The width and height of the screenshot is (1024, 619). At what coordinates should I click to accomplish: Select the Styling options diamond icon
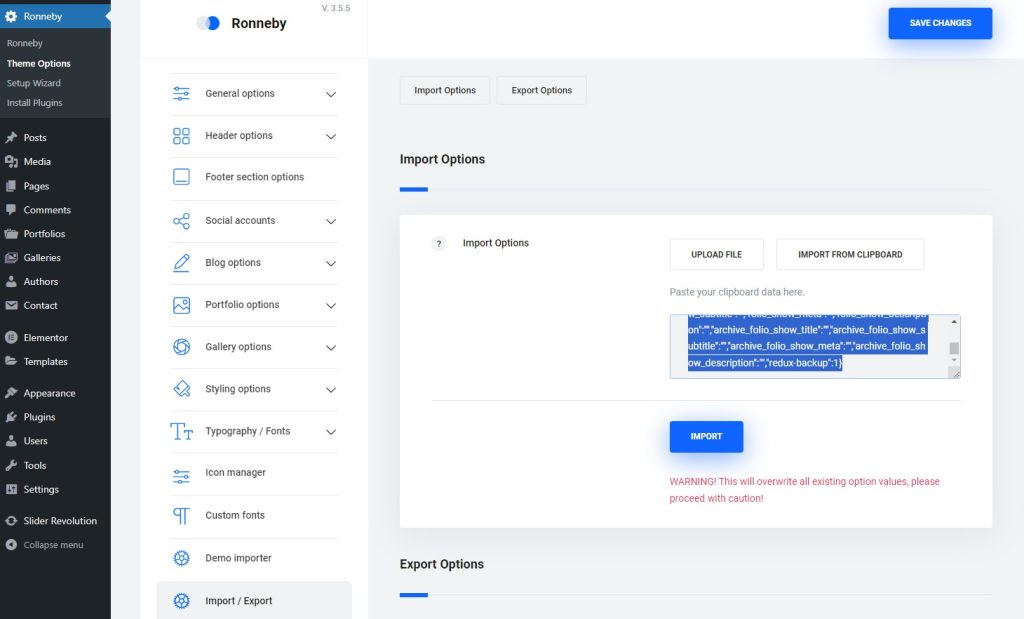tap(181, 388)
